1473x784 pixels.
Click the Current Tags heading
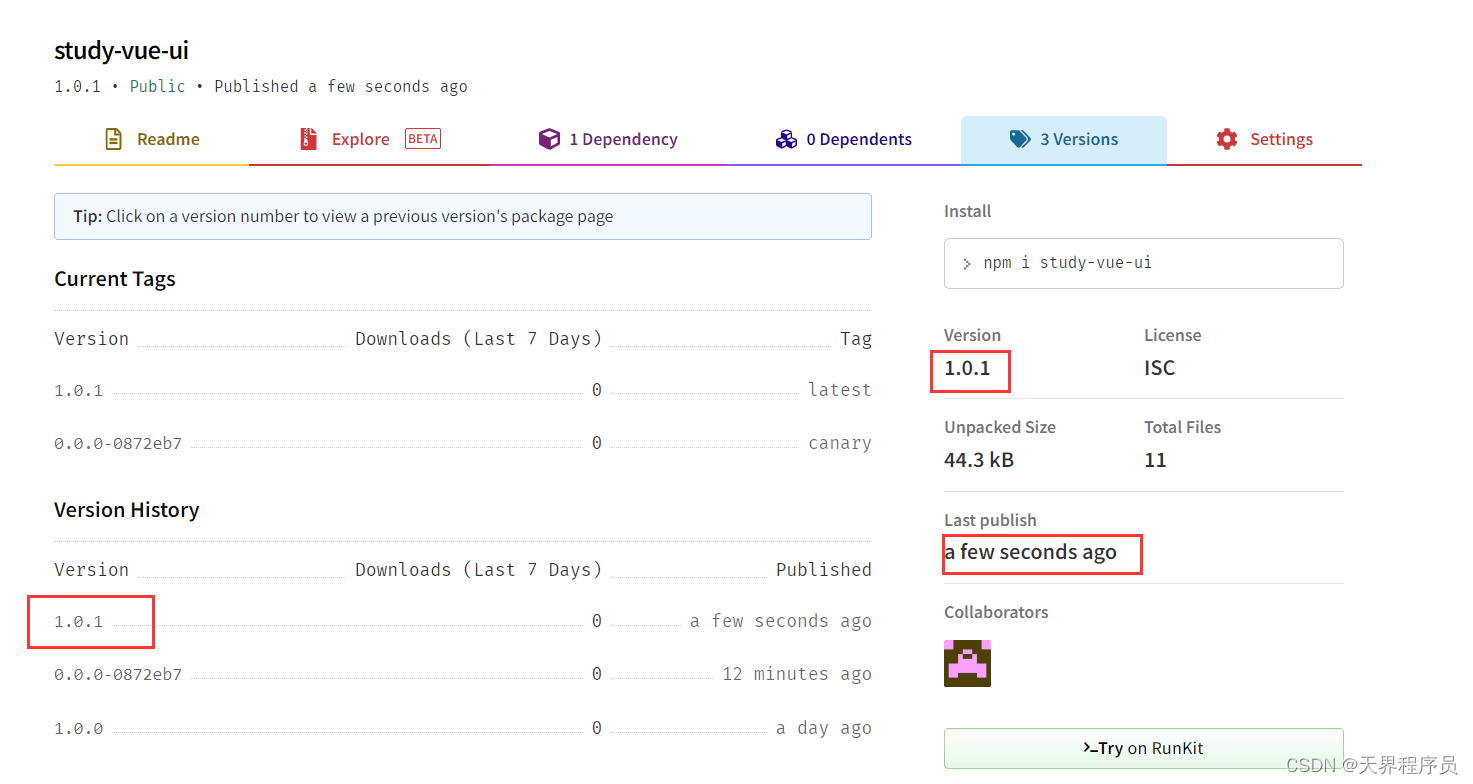tap(115, 279)
